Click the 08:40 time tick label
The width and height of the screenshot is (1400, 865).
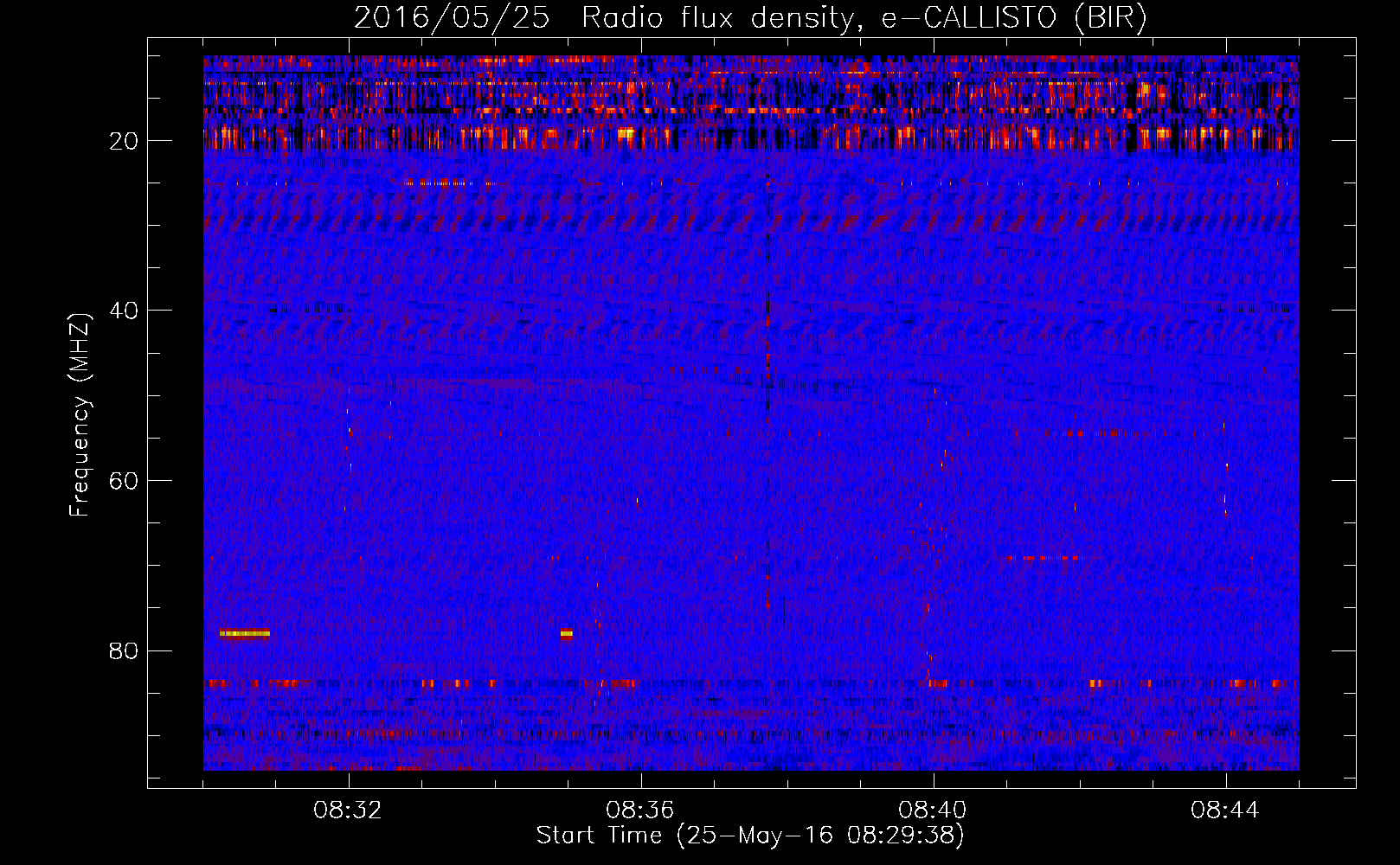click(933, 811)
